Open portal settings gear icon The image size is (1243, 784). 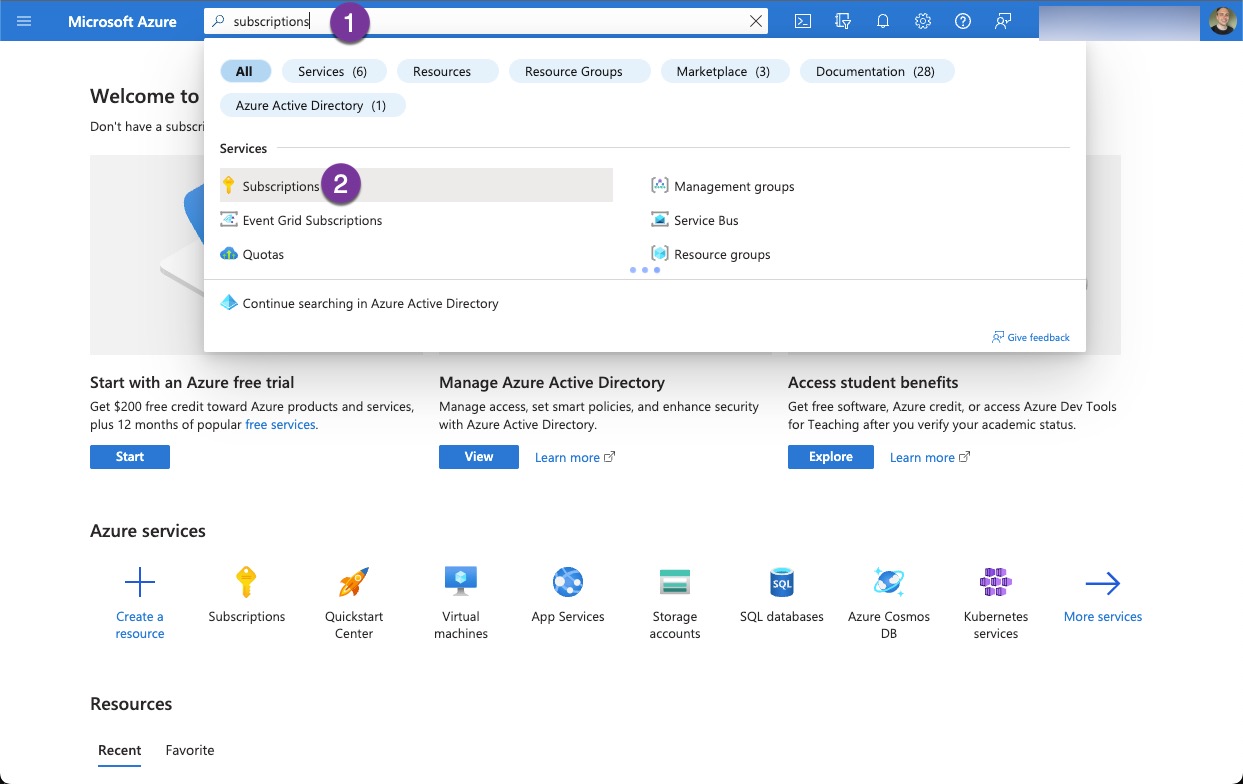(x=922, y=20)
